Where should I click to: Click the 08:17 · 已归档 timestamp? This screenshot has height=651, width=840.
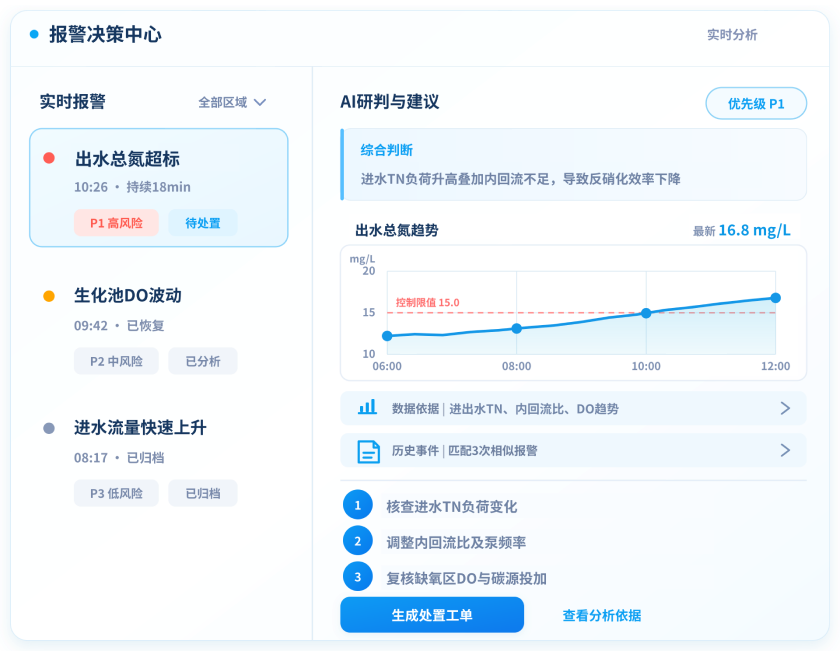(x=119, y=458)
